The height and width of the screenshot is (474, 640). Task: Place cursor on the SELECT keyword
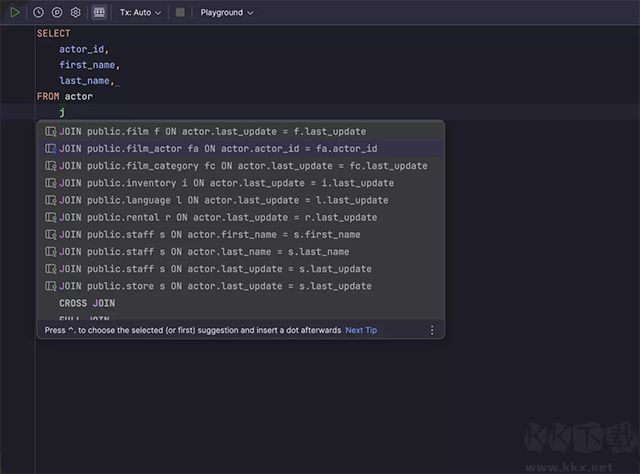53,33
